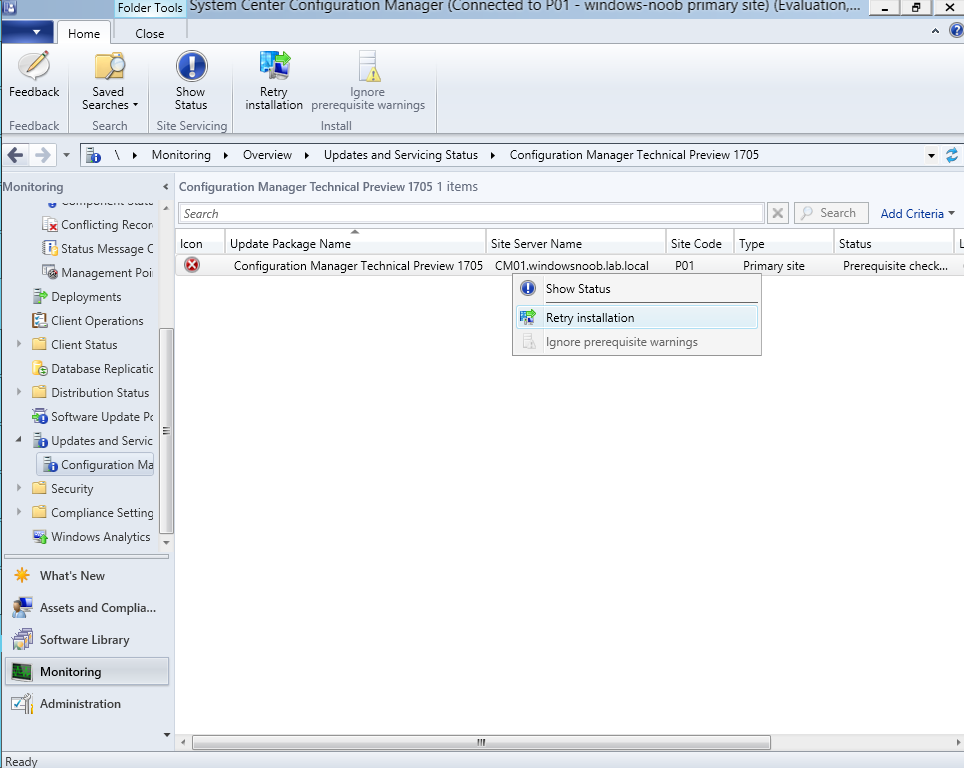
Task: Expand the Distribution Status folder
Action: 18,392
